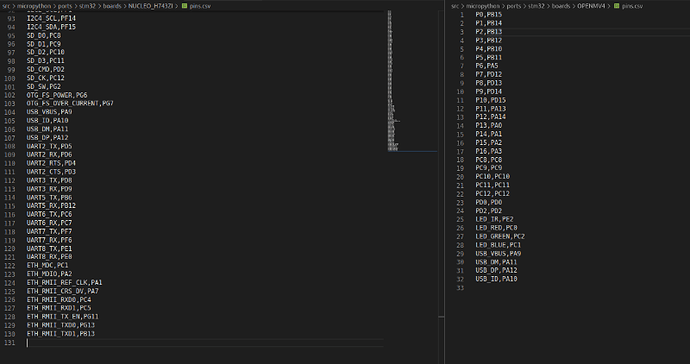Click line number 25 in right gutter
This screenshot has width=690, height=364.
tap(460, 219)
